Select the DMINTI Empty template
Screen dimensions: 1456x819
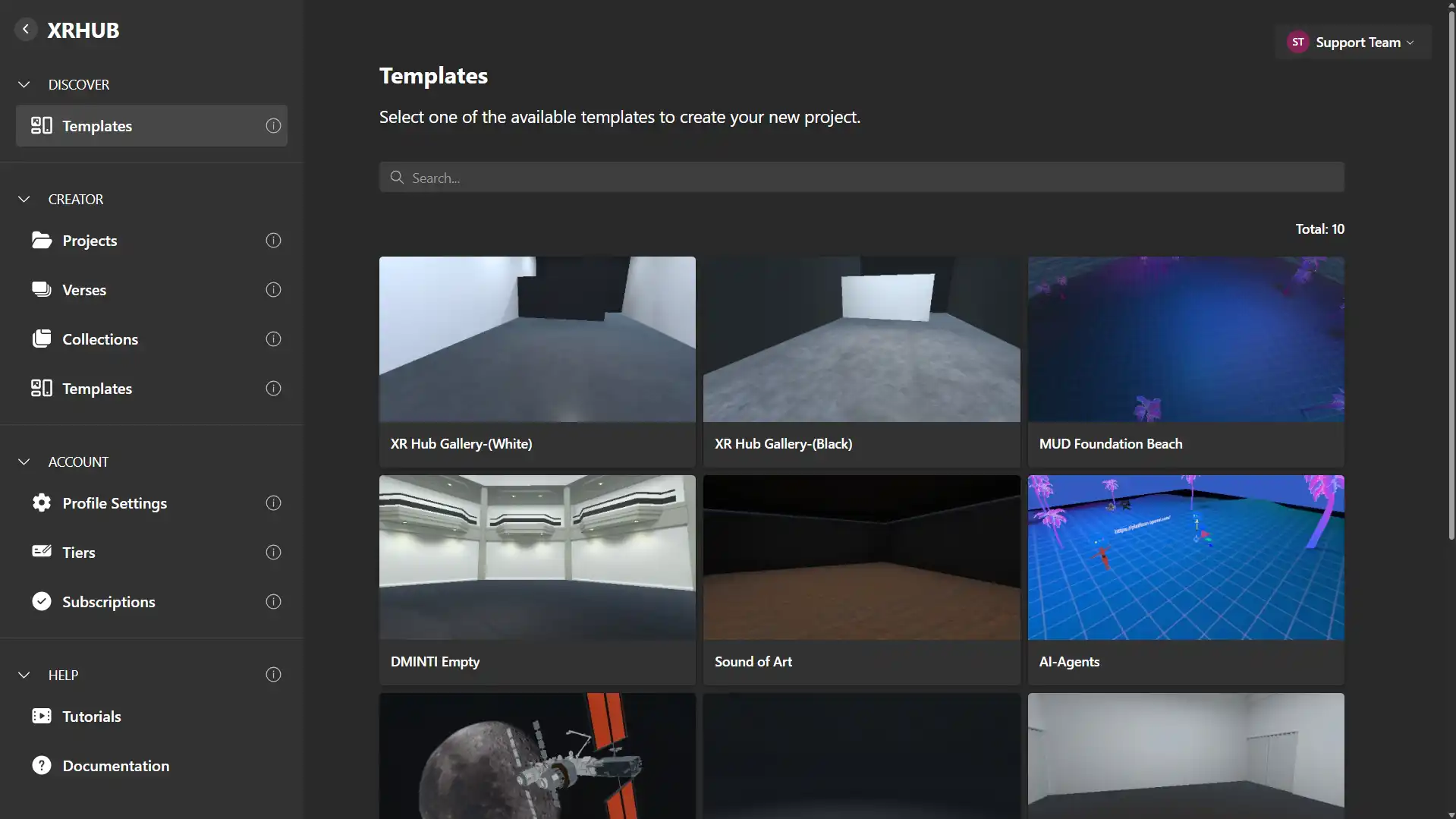coord(537,580)
